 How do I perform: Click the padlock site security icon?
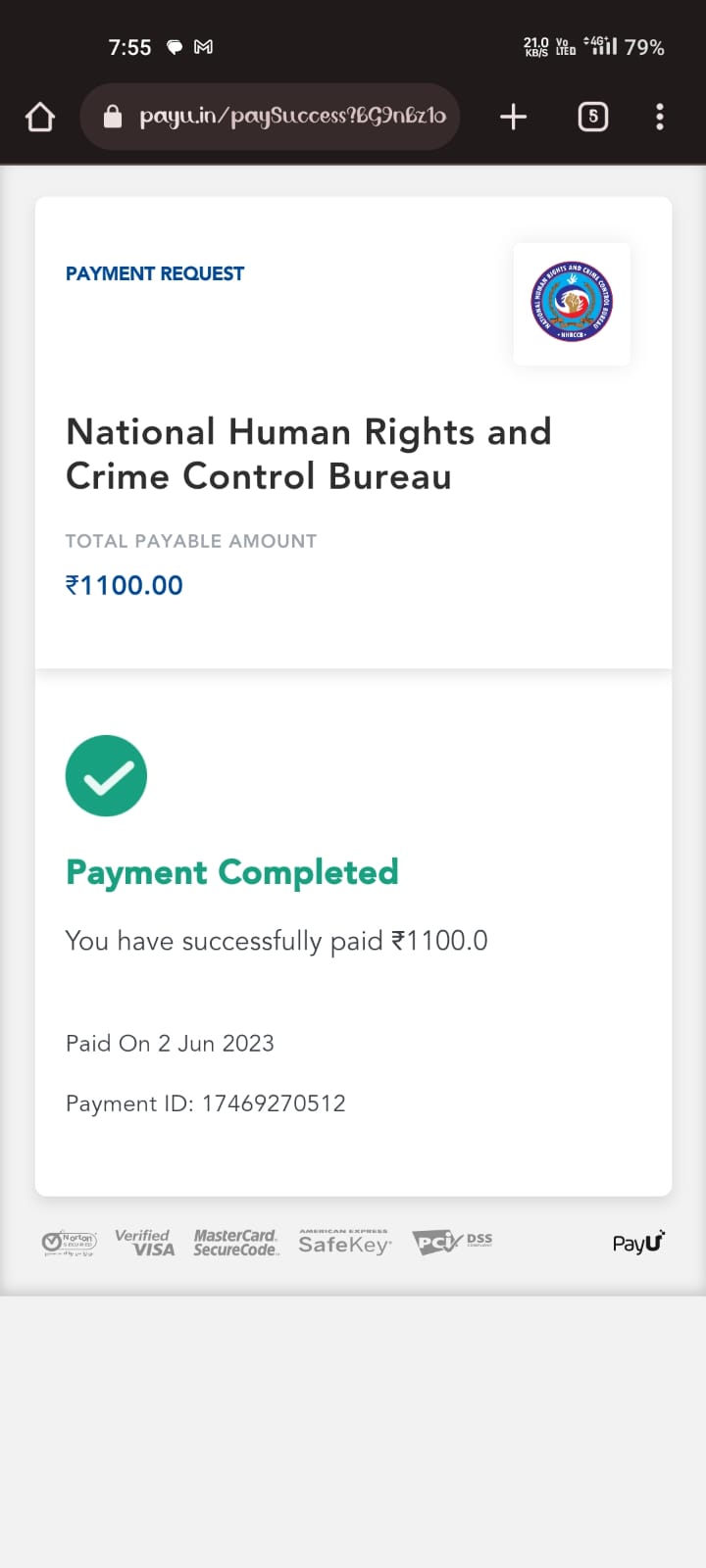coord(113,117)
